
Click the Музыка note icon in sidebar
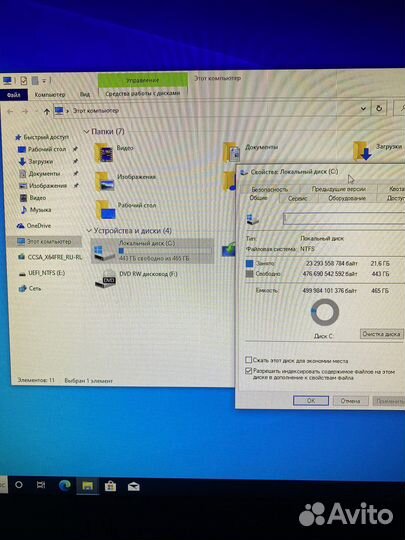(x=23, y=210)
